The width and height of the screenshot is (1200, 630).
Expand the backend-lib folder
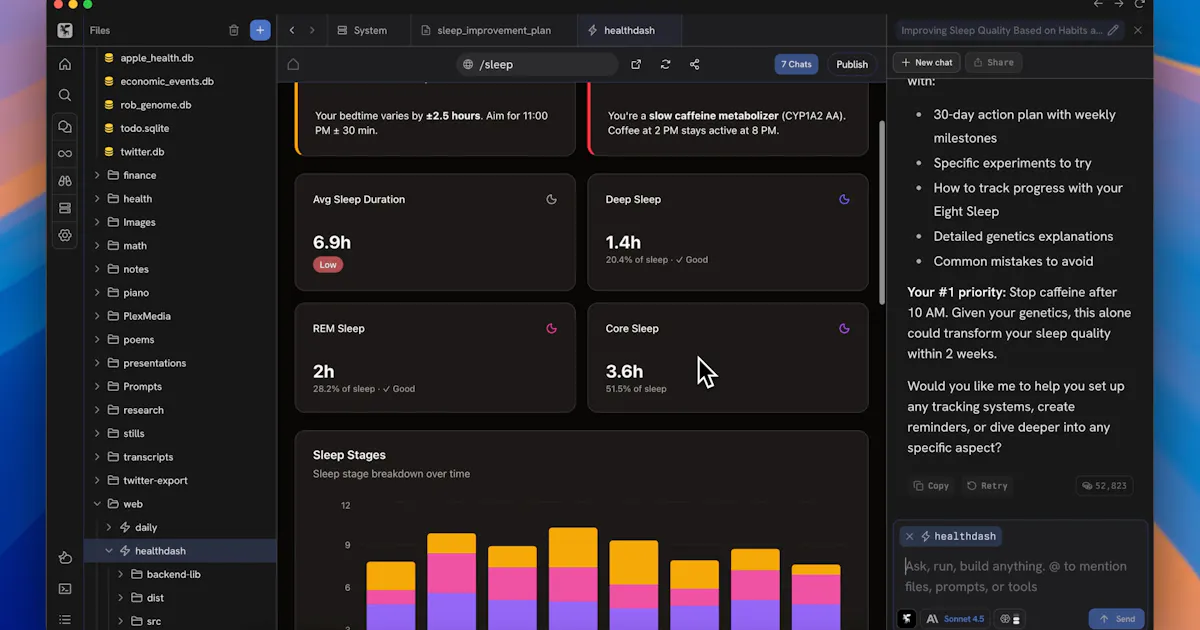click(x=121, y=574)
